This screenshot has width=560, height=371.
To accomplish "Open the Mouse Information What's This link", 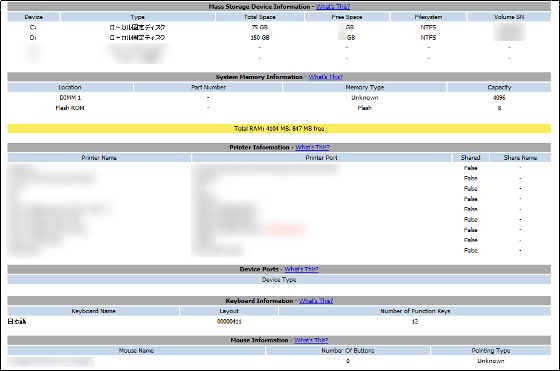I will [x=311, y=340].
